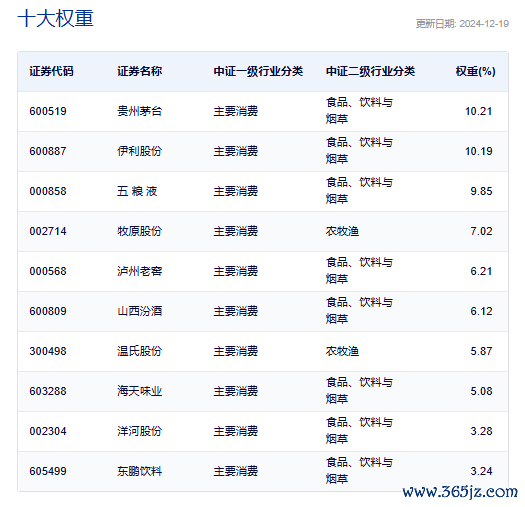
Task: Select stock name 山西汾酒
Action: 140,311
